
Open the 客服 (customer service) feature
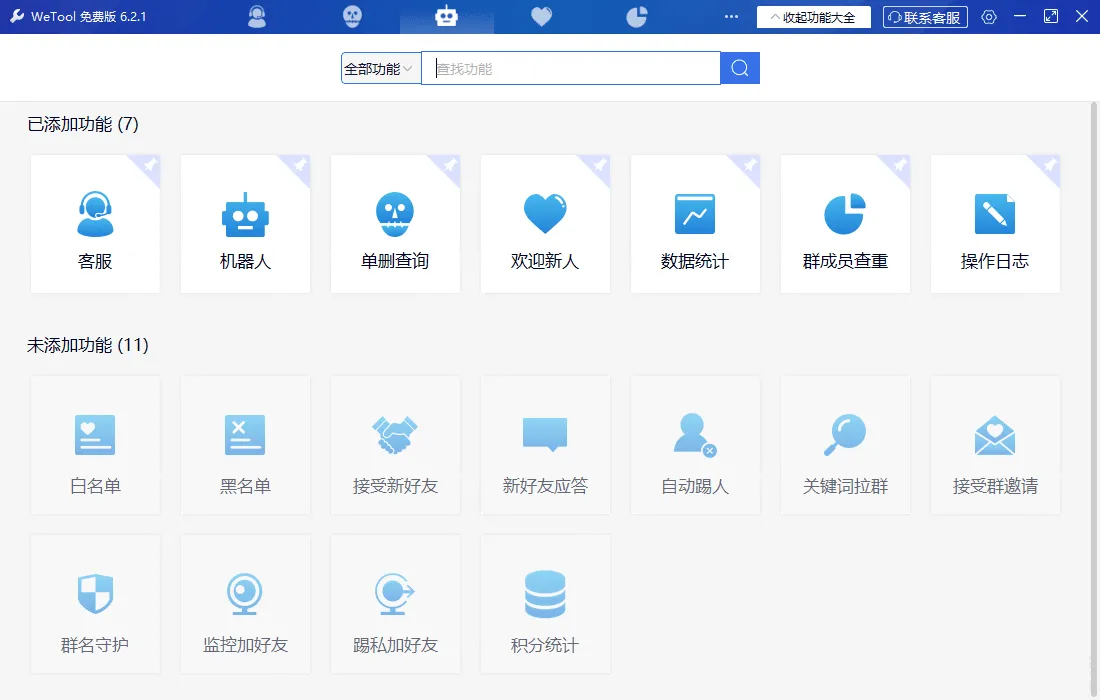(95, 222)
